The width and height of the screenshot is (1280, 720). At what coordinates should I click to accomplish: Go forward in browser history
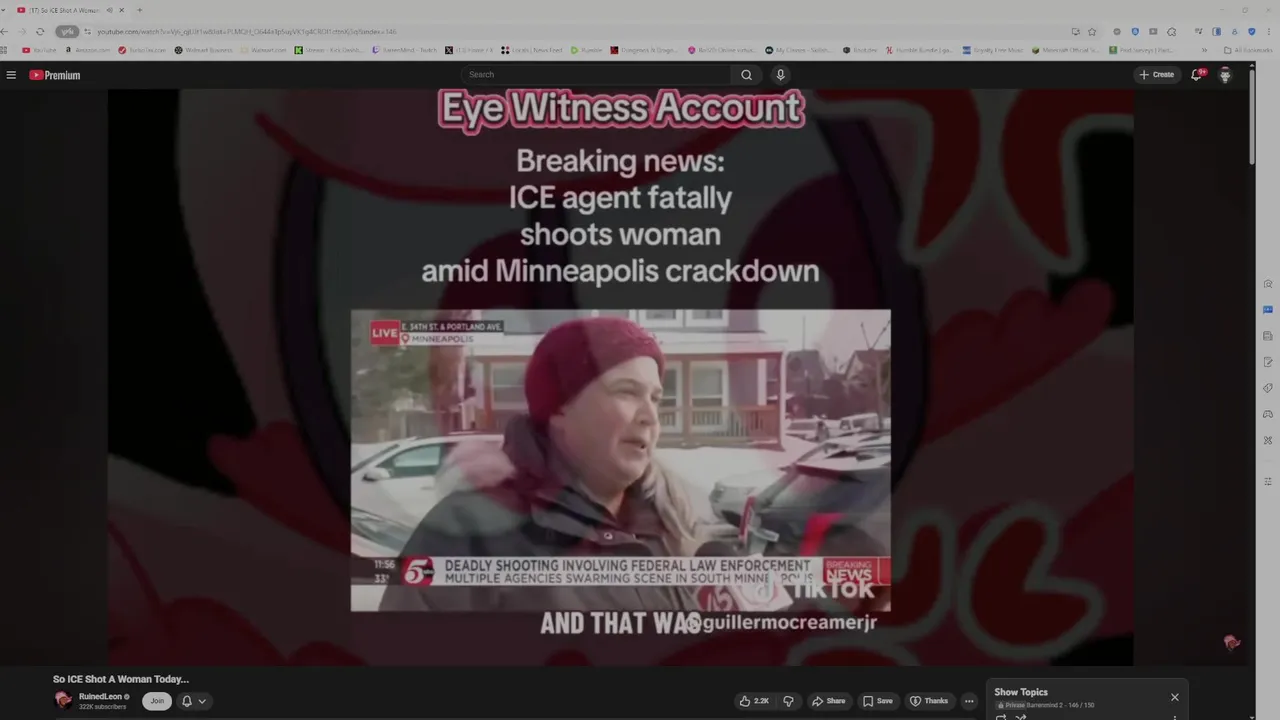point(22,31)
